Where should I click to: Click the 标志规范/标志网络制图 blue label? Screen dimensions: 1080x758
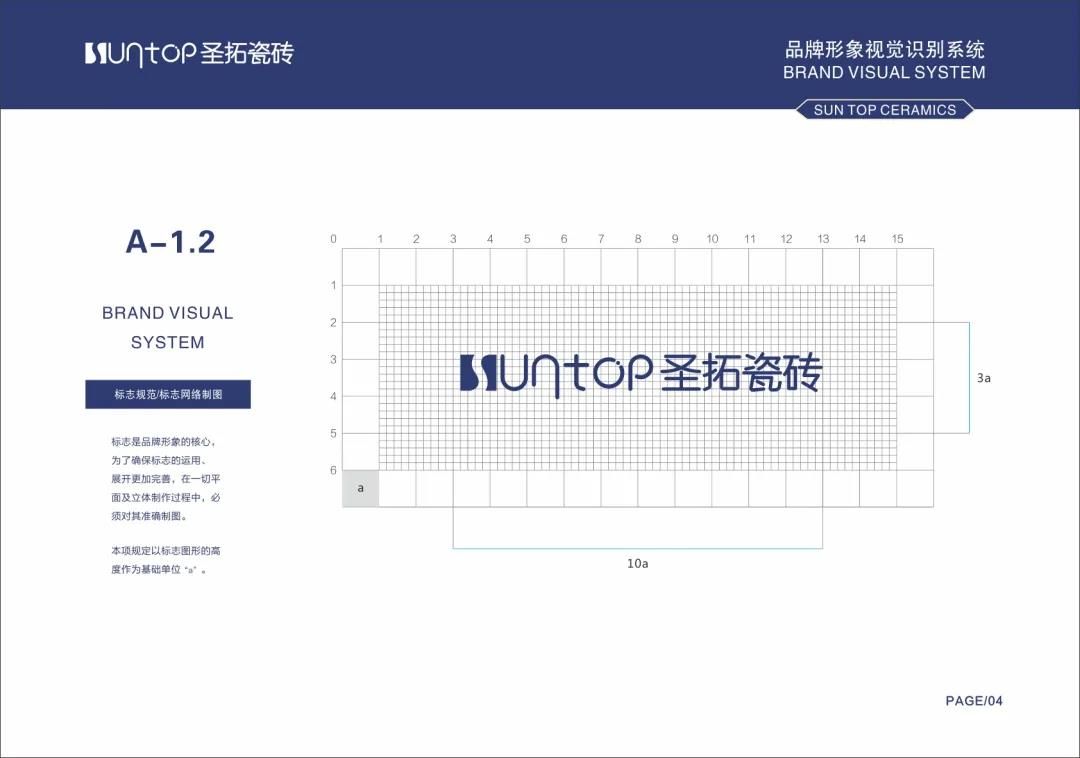[x=168, y=394]
